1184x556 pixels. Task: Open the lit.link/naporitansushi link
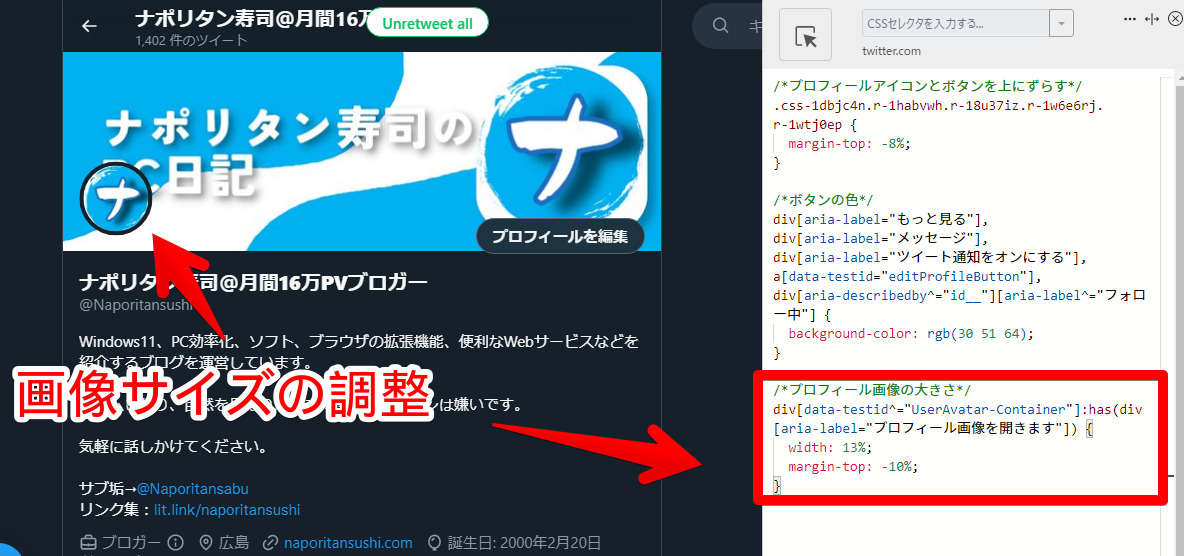point(227,510)
